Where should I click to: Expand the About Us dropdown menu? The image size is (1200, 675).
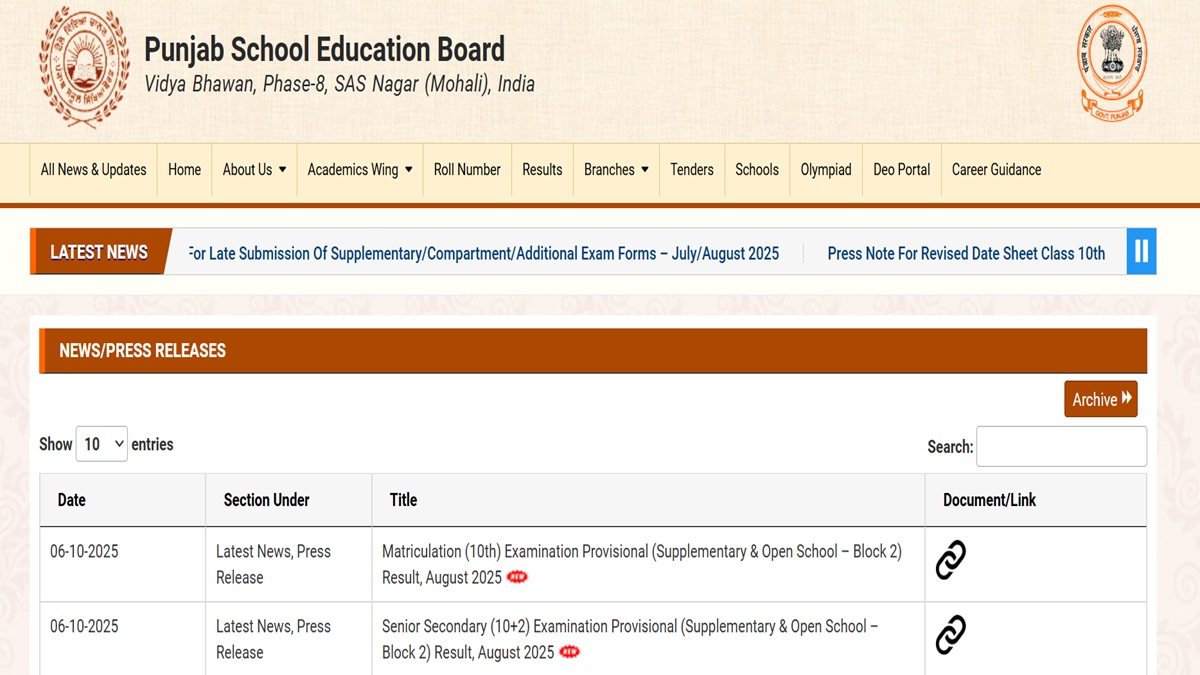[254, 170]
